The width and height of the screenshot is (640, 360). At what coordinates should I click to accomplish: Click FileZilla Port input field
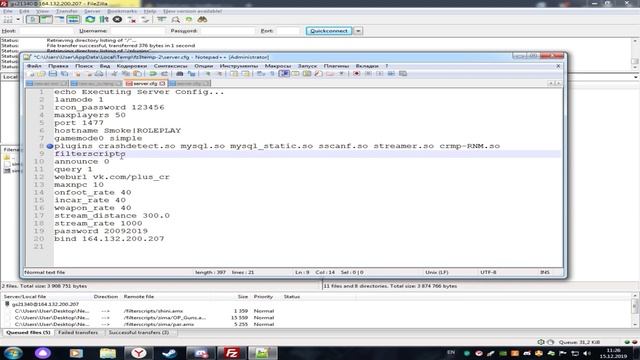[x=288, y=31]
